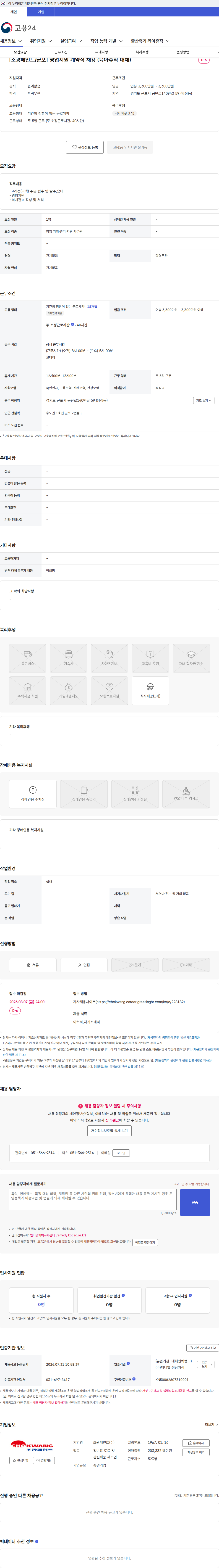Click the 장애인용 주차장 icon

pyautogui.click(x=33, y=794)
